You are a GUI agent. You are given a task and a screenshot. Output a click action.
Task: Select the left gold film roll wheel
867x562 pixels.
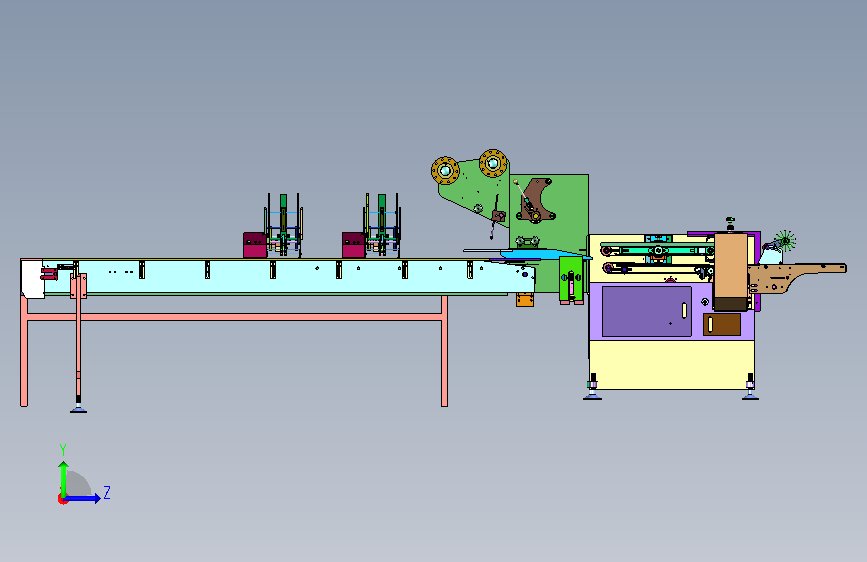point(445,170)
